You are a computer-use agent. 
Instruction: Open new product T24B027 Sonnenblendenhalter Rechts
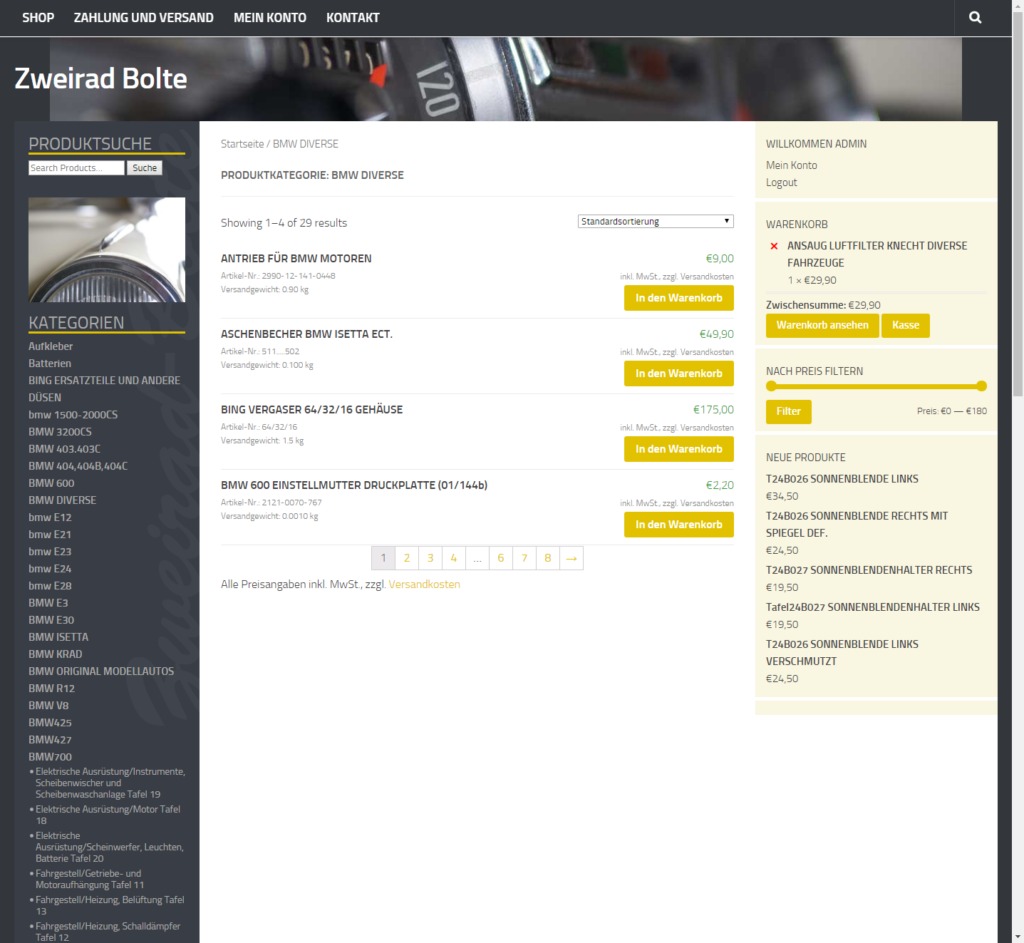click(869, 570)
